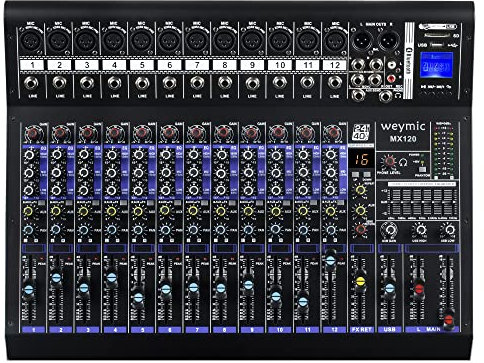Click the yellow FX RET fader cap
This screenshot has width=484, height=363.
tap(360, 282)
